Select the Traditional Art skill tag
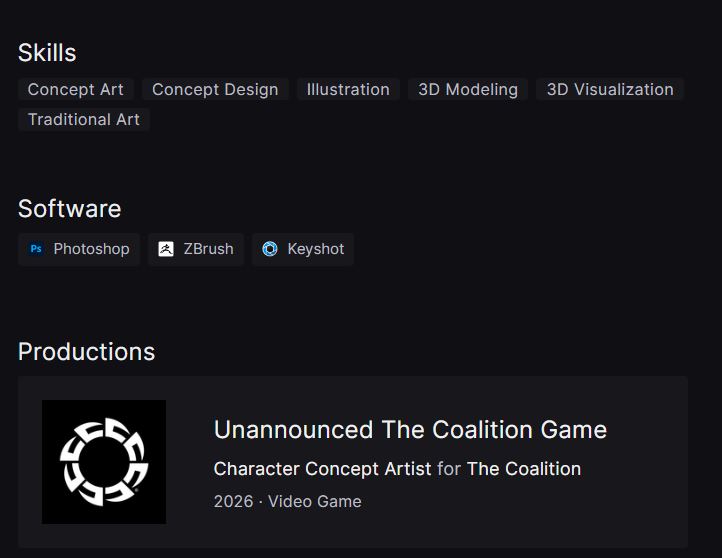Image resolution: width=722 pixels, height=558 pixels. coord(84,119)
